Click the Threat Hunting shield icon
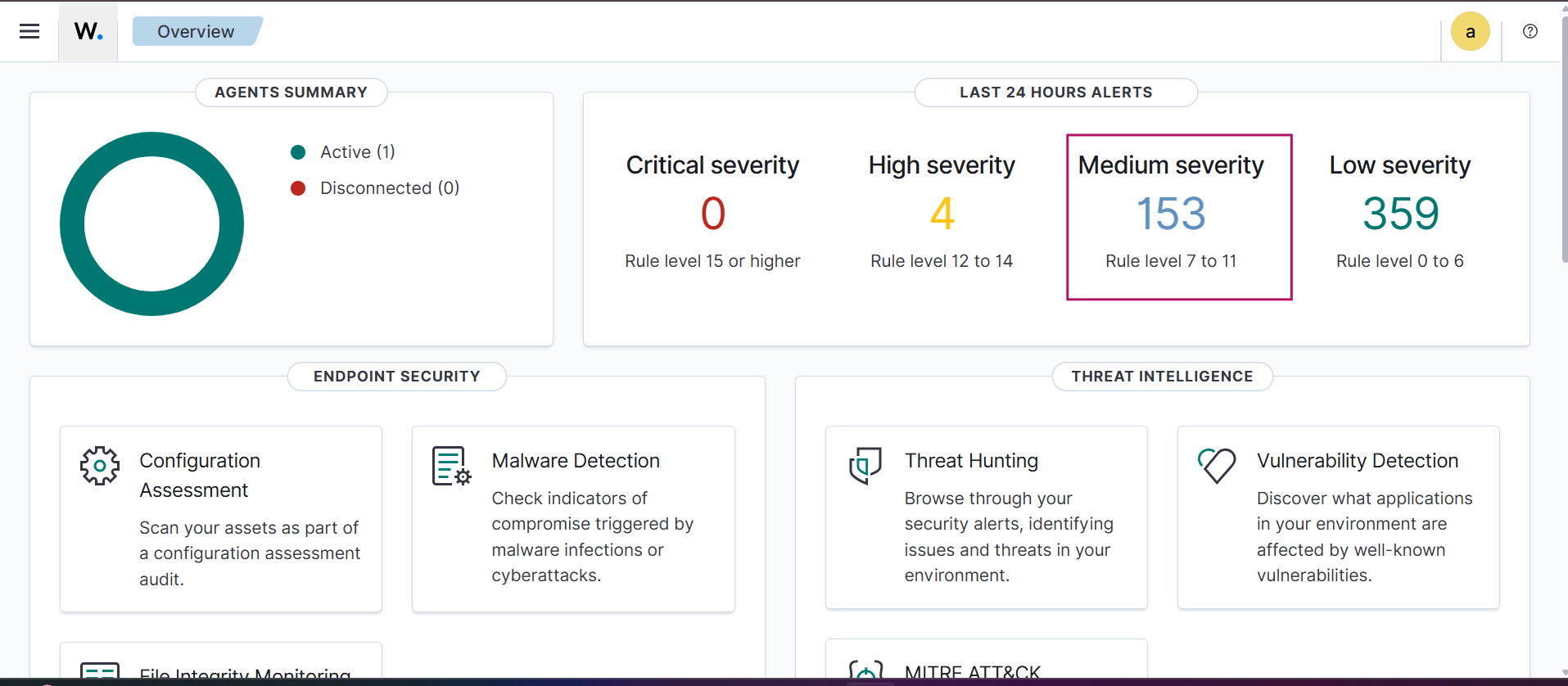The image size is (1568, 686). (865, 465)
